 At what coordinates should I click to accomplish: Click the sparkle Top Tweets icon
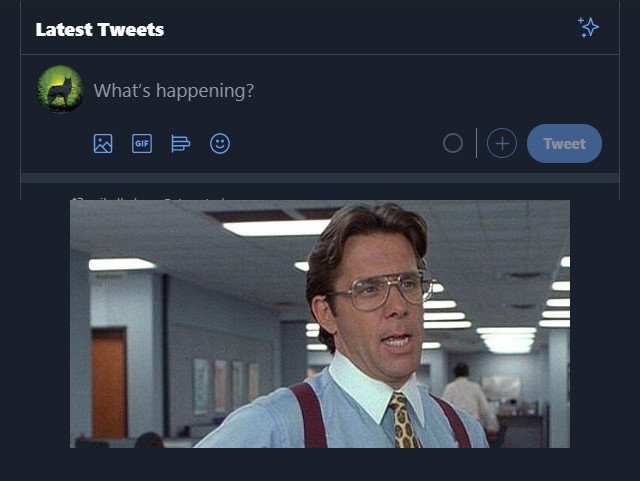pos(588,28)
